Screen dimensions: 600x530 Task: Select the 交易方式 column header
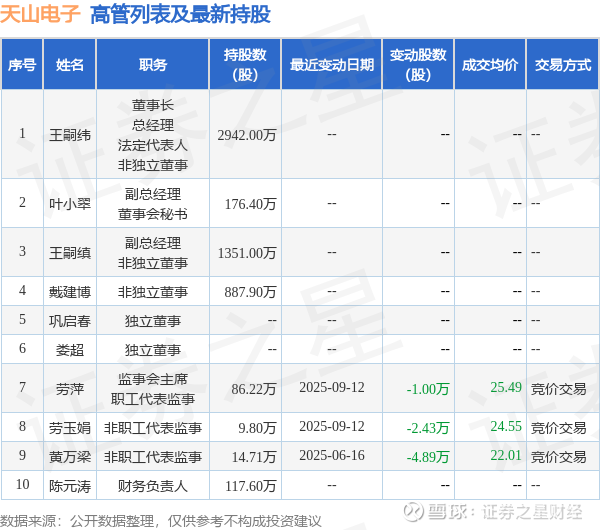[562, 64]
